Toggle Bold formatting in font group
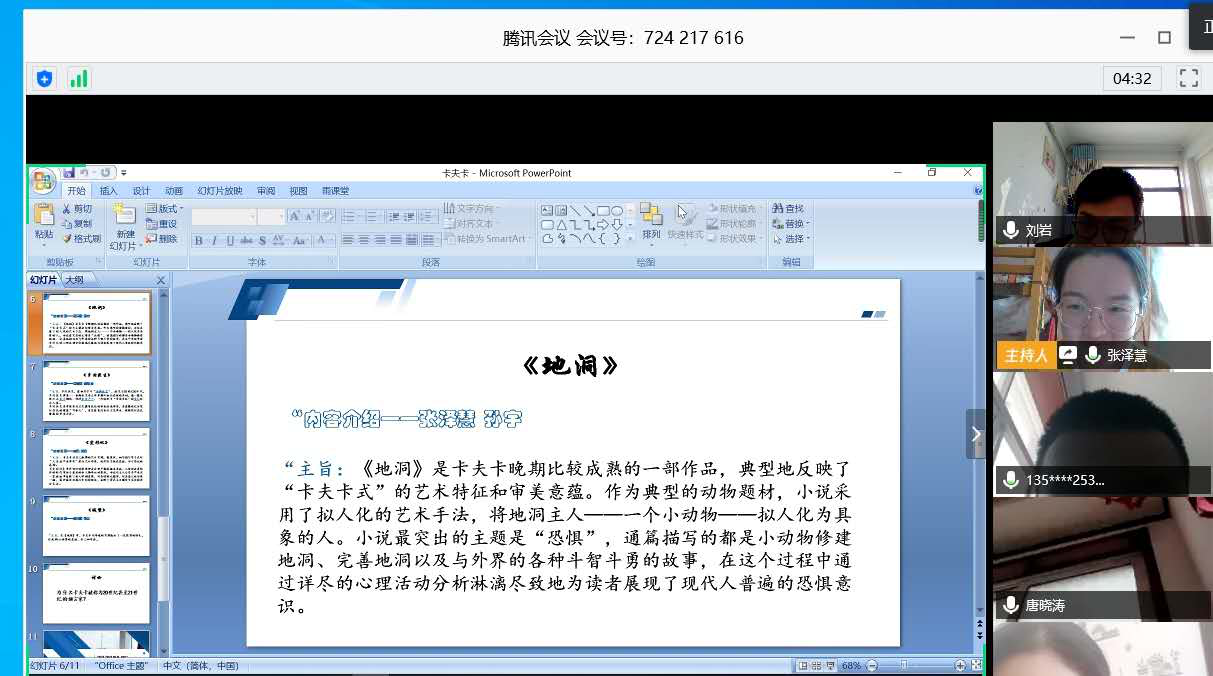1213x676 pixels. [198, 240]
